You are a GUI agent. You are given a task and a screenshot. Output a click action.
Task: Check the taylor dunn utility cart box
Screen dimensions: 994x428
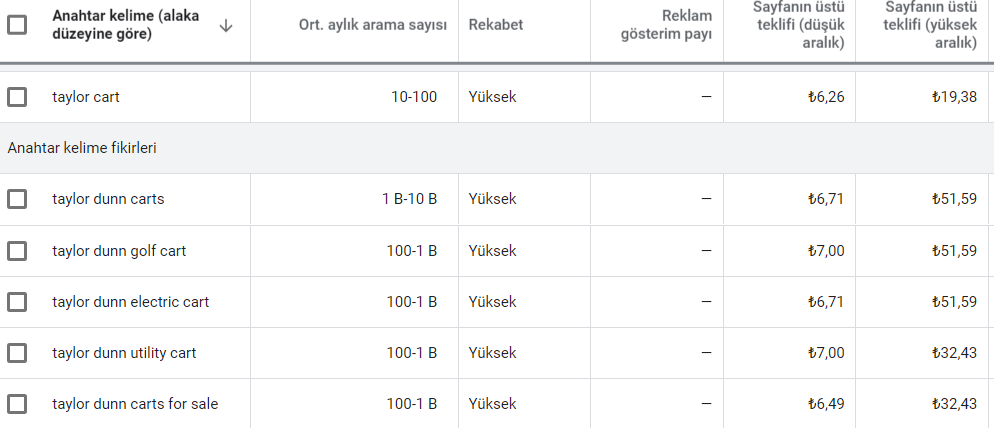(16, 353)
